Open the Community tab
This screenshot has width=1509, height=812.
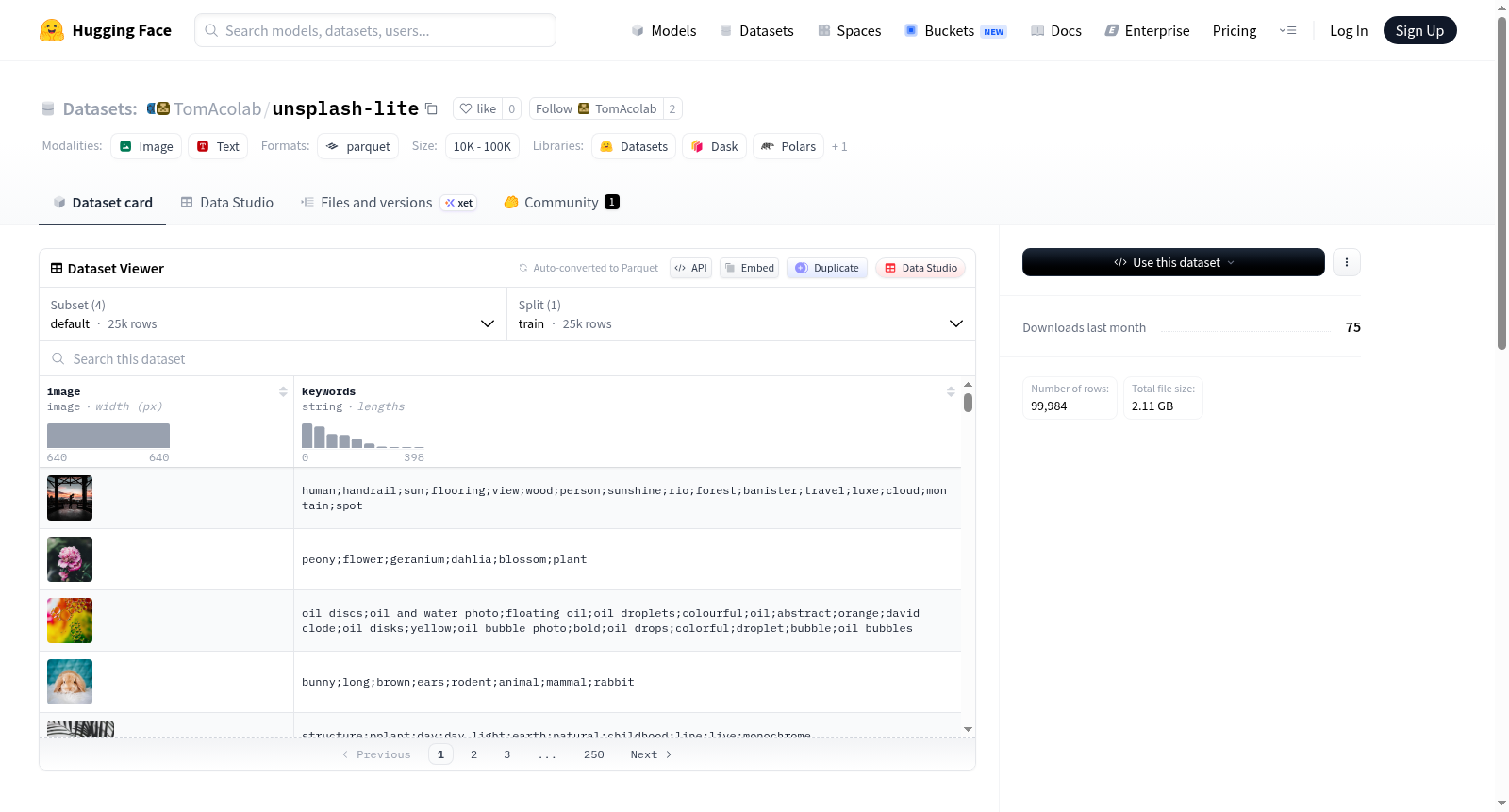point(561,202)
